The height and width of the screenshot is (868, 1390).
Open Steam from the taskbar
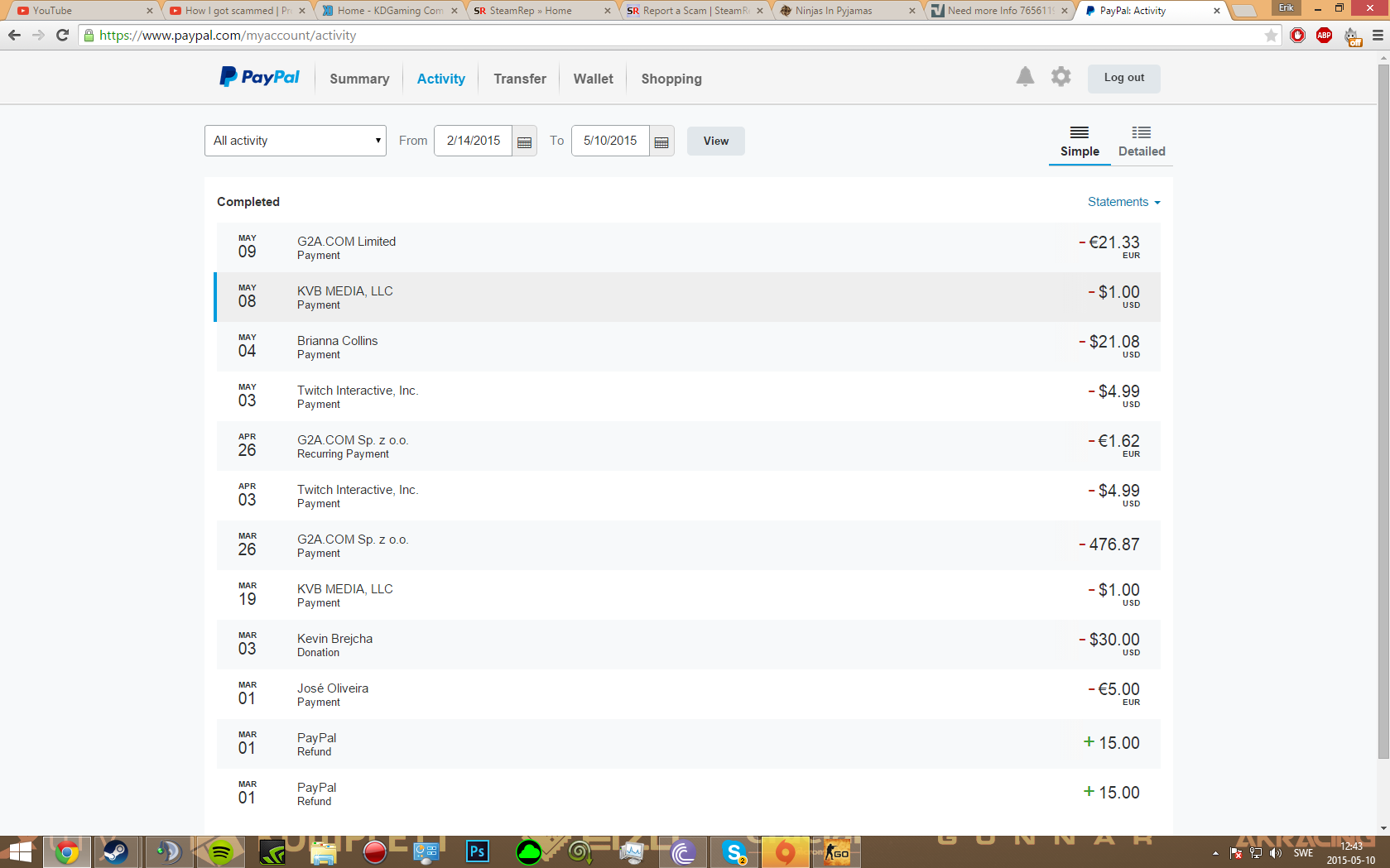click(x=115, y=851)
